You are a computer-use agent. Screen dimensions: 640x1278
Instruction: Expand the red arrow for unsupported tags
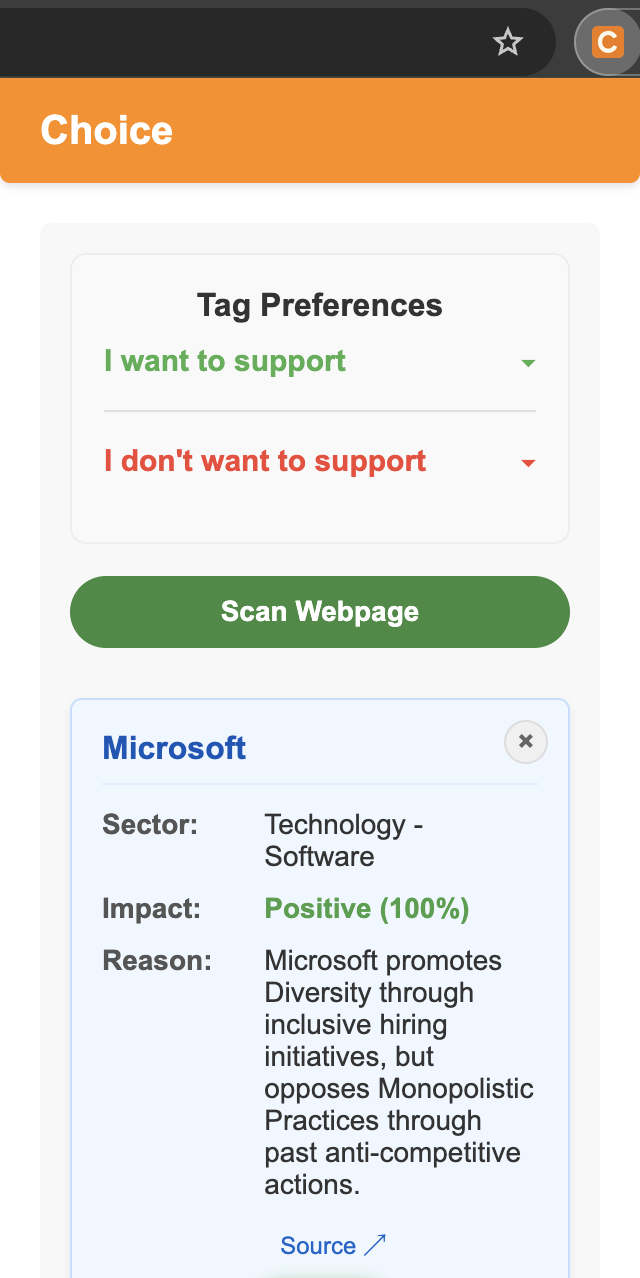pos(529,463)
